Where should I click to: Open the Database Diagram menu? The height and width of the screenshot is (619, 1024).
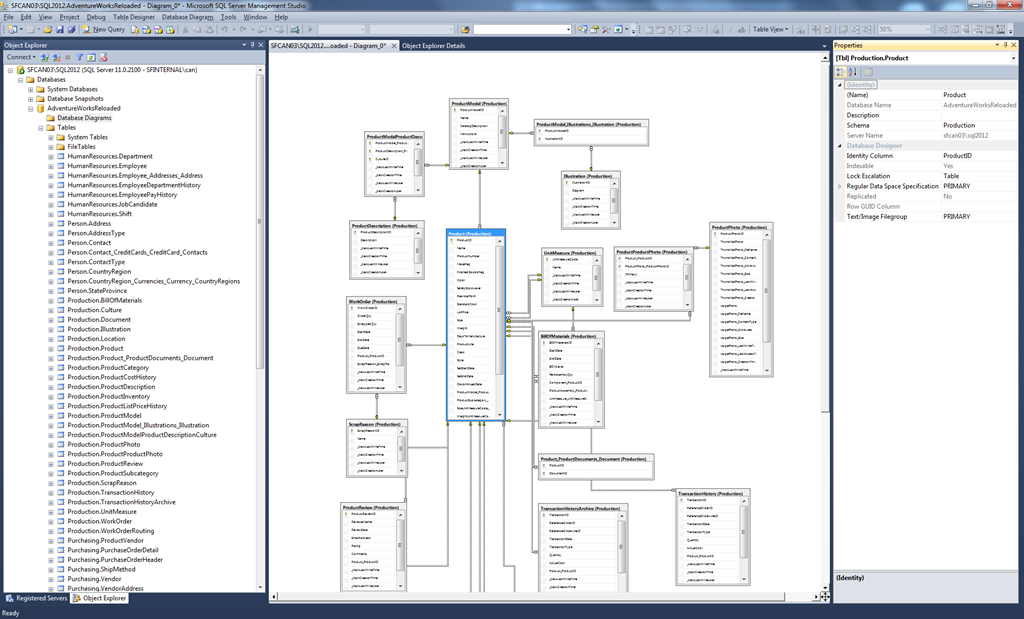(187, 17)
